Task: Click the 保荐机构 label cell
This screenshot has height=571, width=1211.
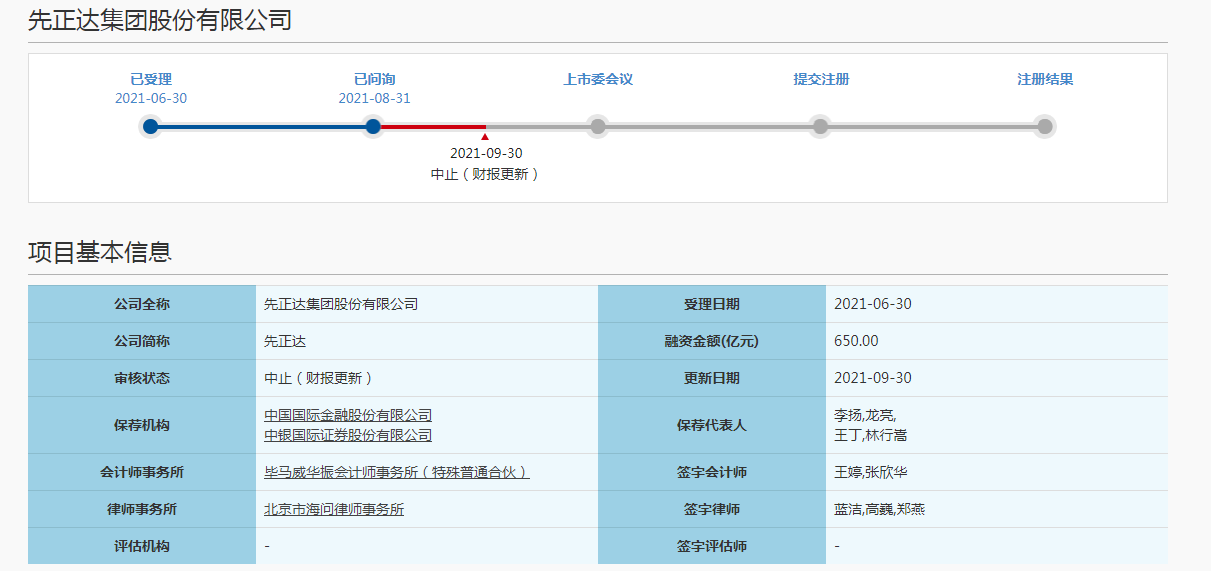Action: 142,425
